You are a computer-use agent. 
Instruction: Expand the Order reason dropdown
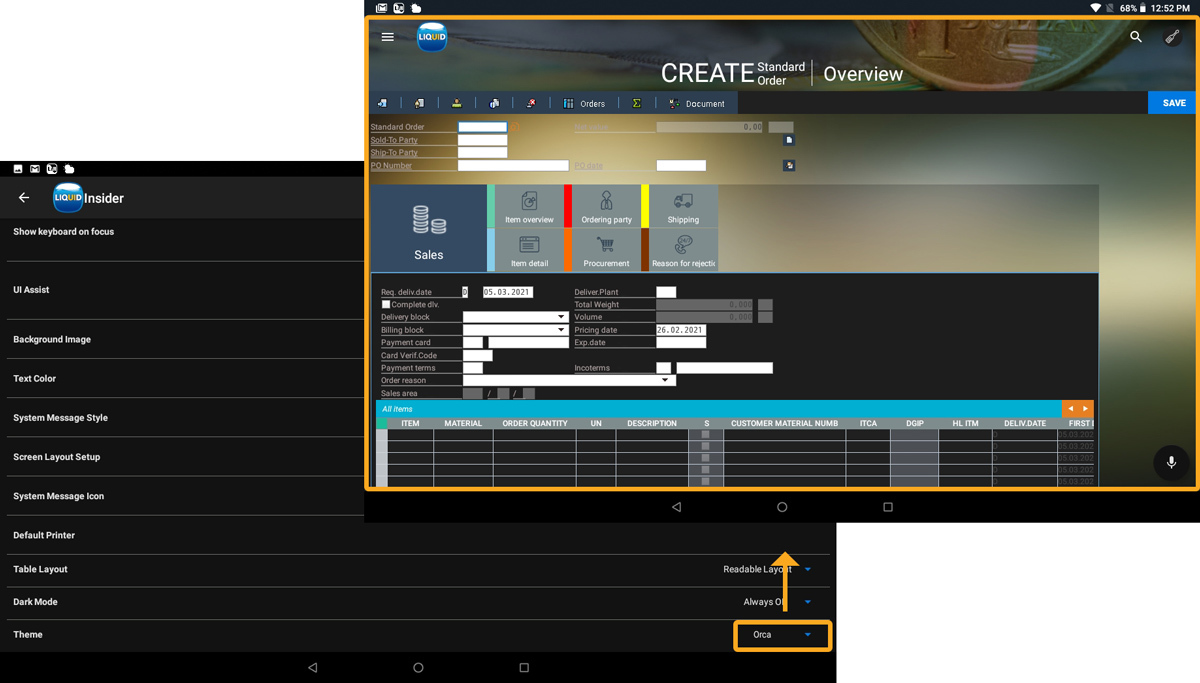(x=665, y=380)
